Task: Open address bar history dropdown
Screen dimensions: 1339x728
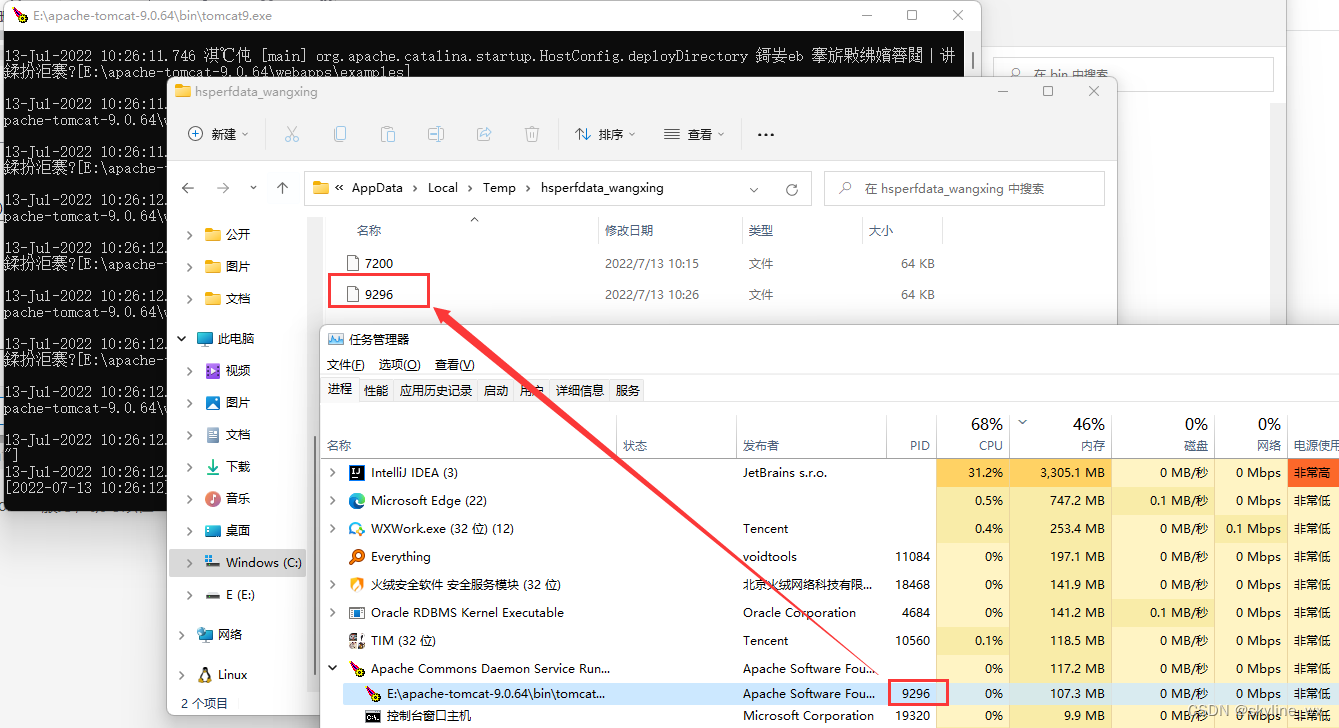Action: point(754,188)
